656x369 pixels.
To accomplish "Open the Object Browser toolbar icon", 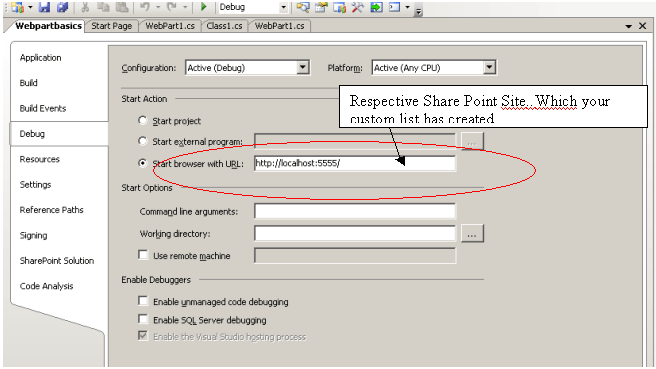I will click(339, 7).
